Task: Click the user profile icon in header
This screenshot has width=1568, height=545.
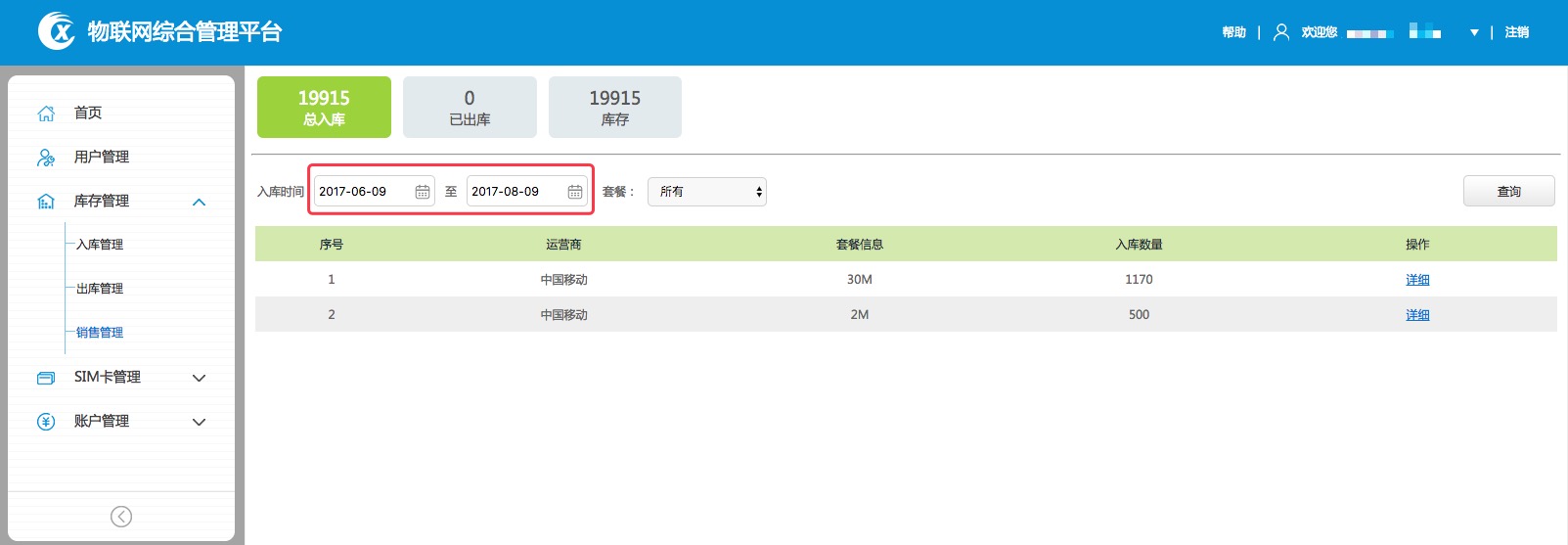Action: 1281,32
